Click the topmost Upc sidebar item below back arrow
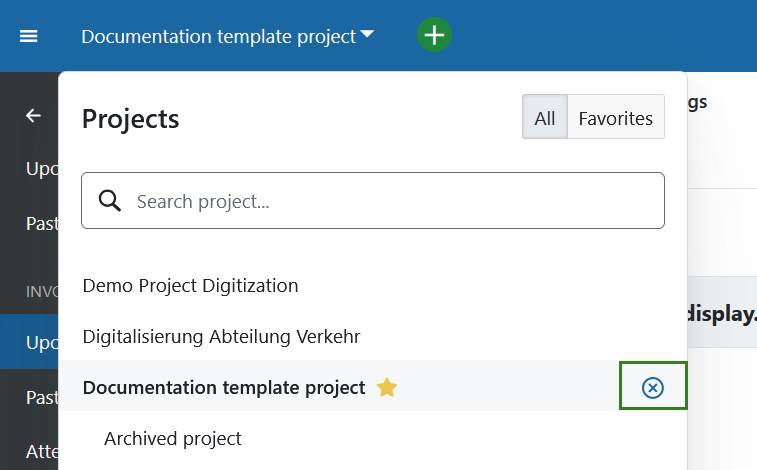Image resolution: width=757 pixels, height=470 pixels. pyautogui.click(x=40, y=168)
